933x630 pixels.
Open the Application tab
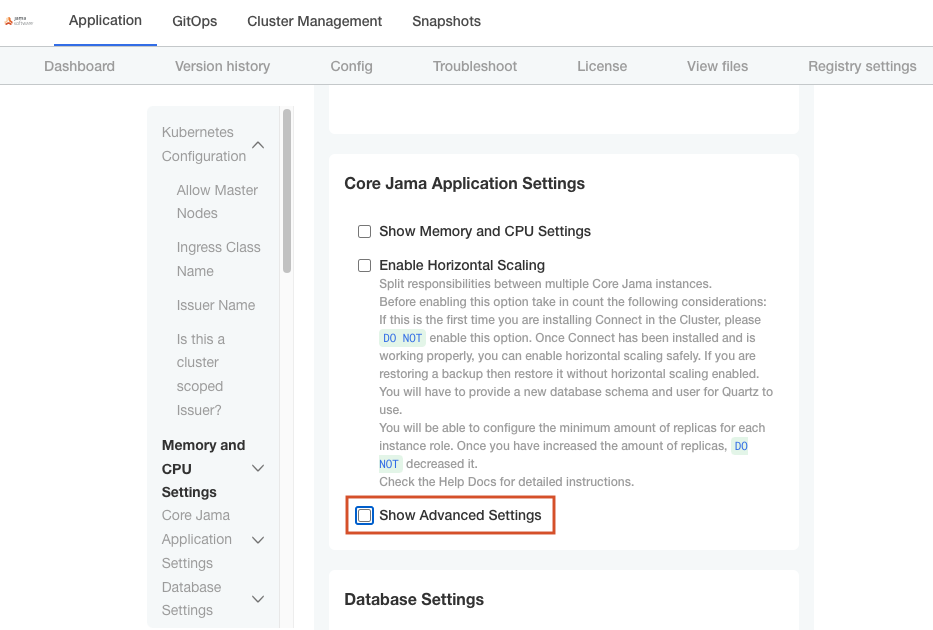(105, 20)
